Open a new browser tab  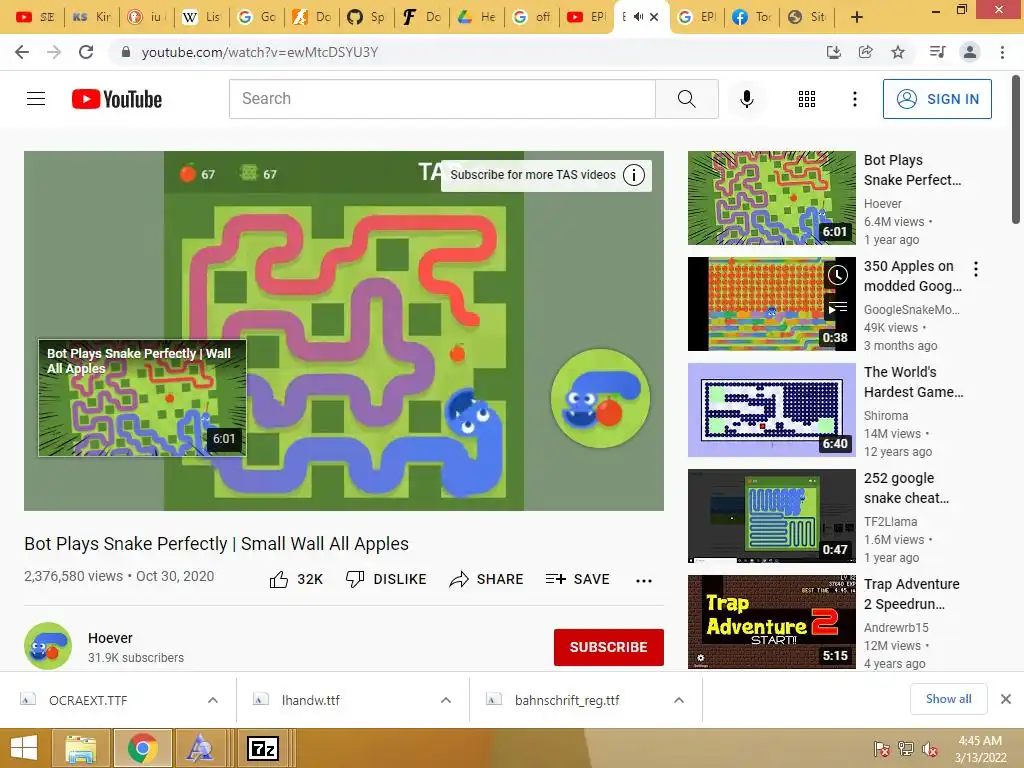[x=857, y=17]
